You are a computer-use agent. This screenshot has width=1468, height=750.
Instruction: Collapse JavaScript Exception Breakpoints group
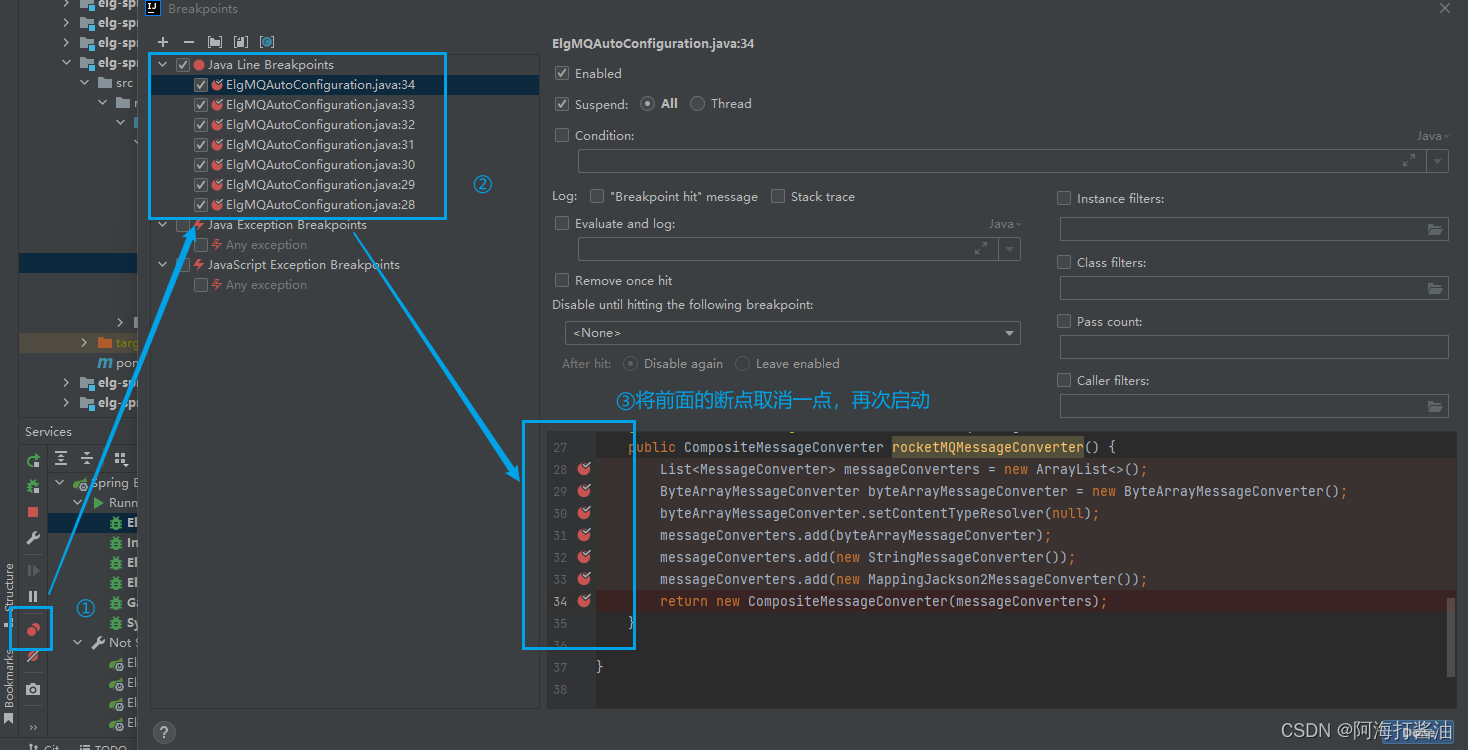[163, 265]
